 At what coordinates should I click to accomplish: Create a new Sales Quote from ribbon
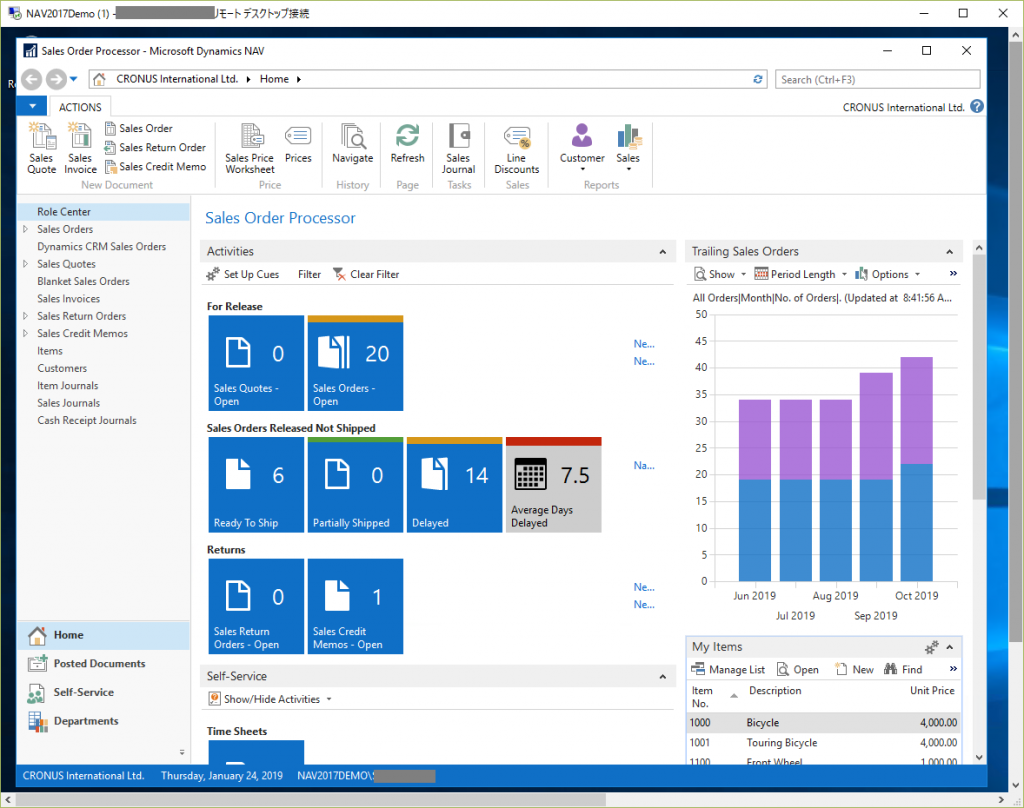coord(42,148)
